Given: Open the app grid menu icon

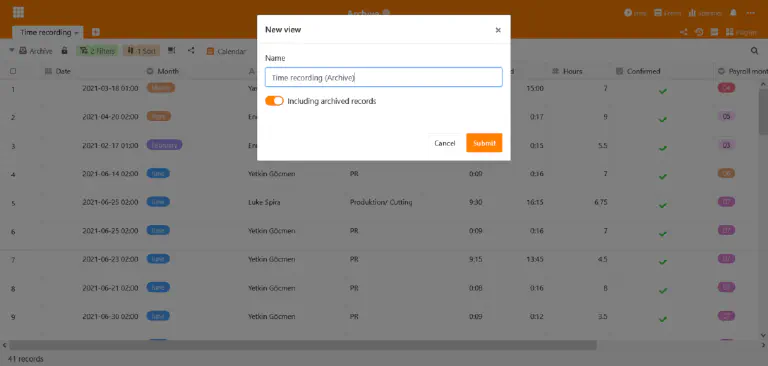Looking at the screenshot, I should 18,13.
